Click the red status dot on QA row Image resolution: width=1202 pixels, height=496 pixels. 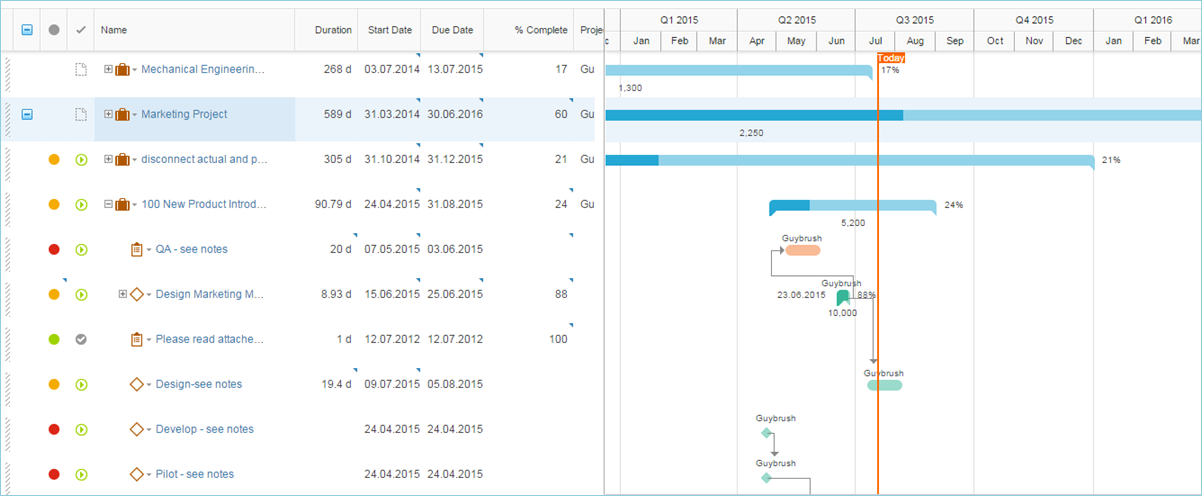click(x=54, y=250)
